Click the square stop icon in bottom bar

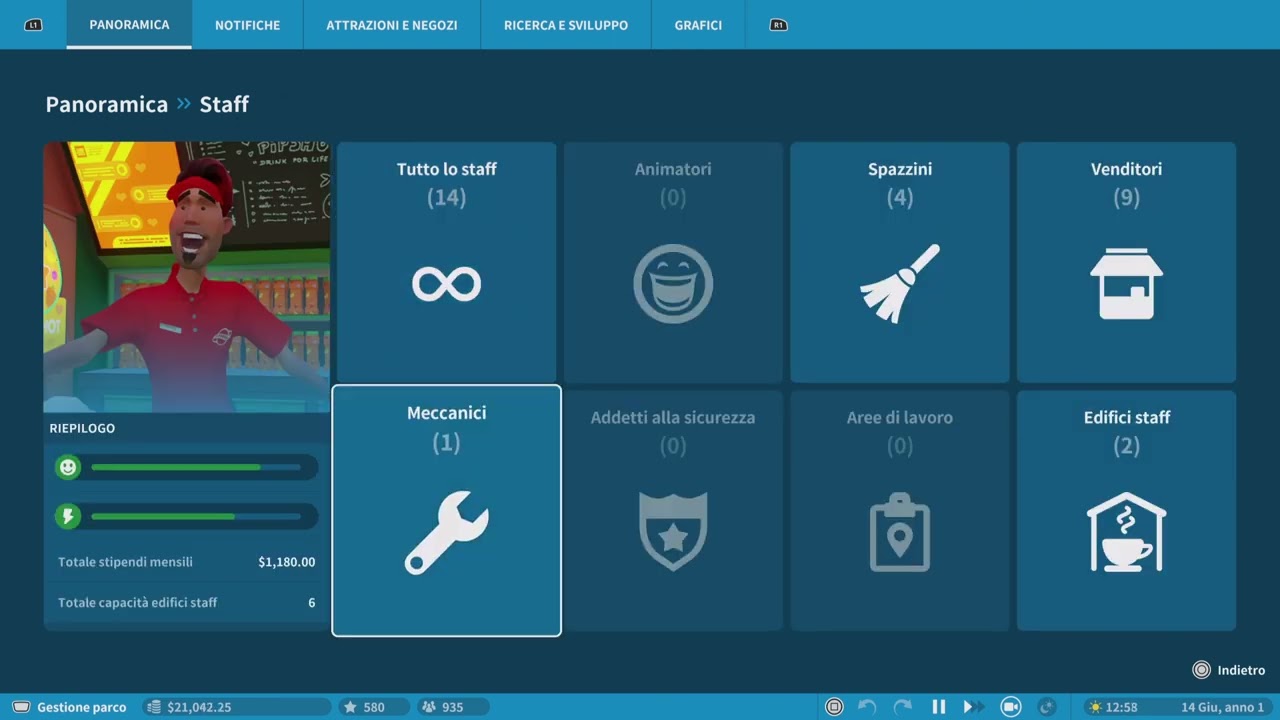click(x=834, y=707)
